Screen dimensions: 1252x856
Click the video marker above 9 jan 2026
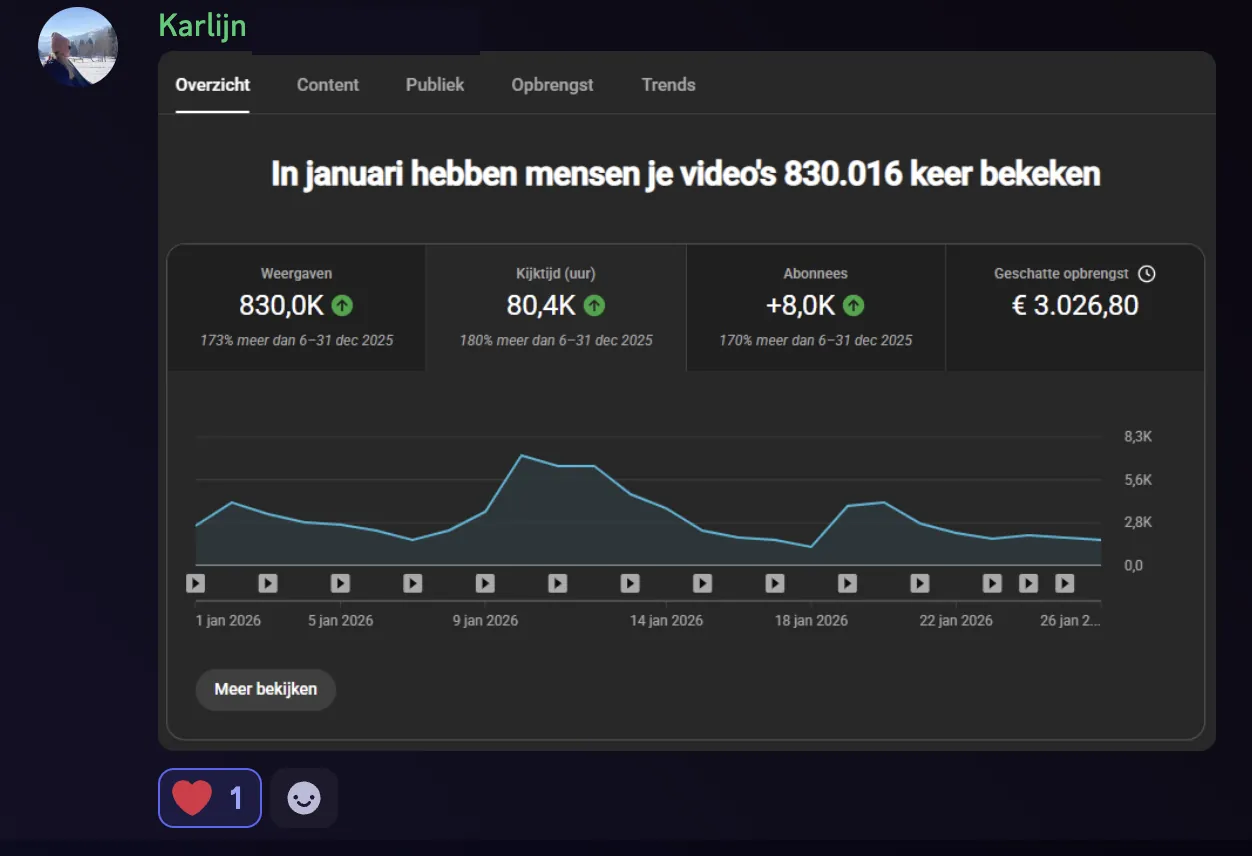coord(485,583)
